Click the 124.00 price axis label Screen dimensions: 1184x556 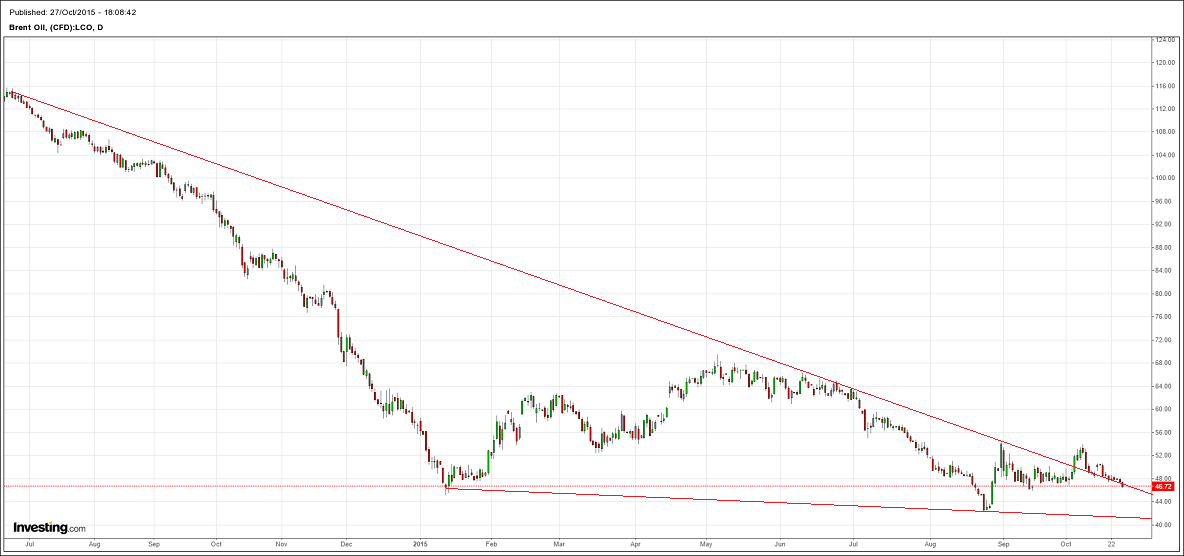point(1163,40)
